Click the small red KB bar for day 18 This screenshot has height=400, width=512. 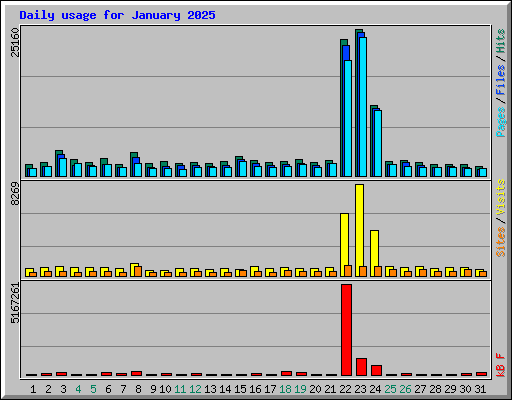pyautogui.click(x=286, y=373)
